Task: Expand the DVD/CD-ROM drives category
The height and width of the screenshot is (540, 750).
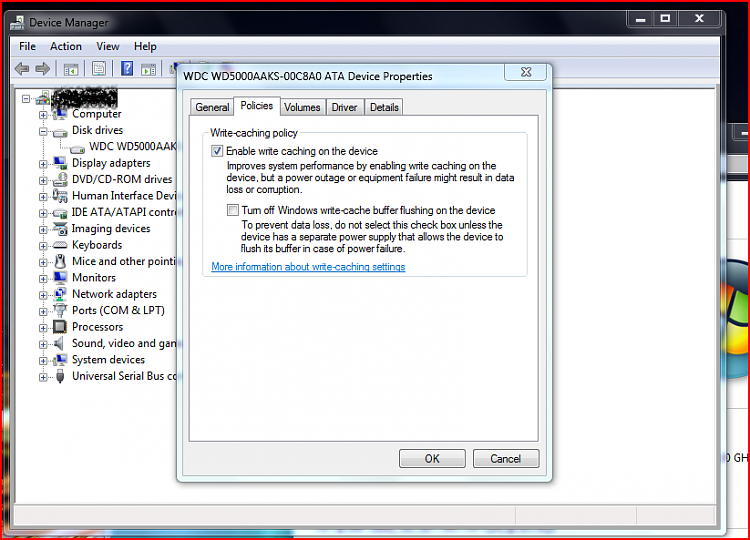Action: tap(43, 180)
